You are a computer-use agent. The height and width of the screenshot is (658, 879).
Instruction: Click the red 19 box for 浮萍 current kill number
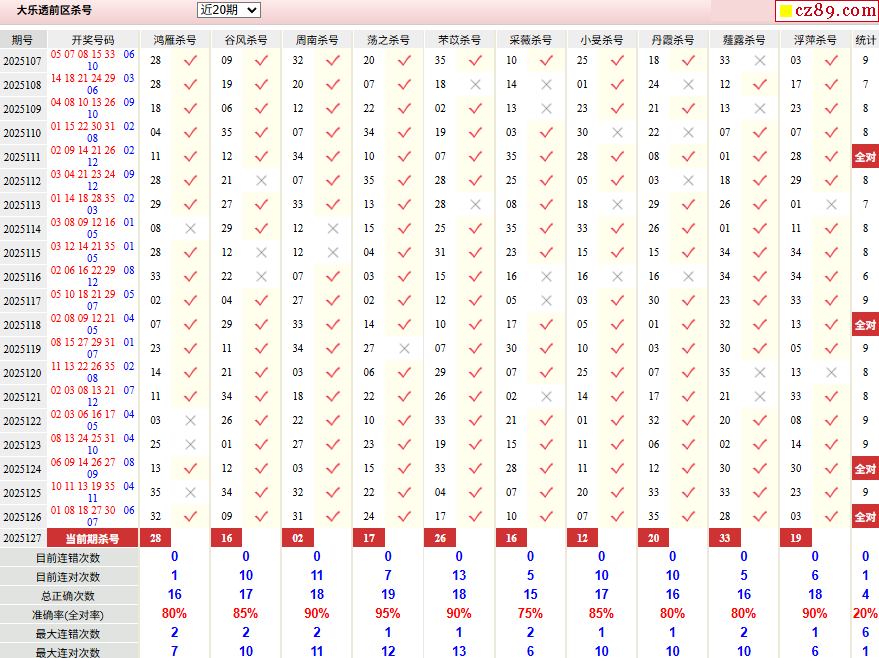click(796, 539)
